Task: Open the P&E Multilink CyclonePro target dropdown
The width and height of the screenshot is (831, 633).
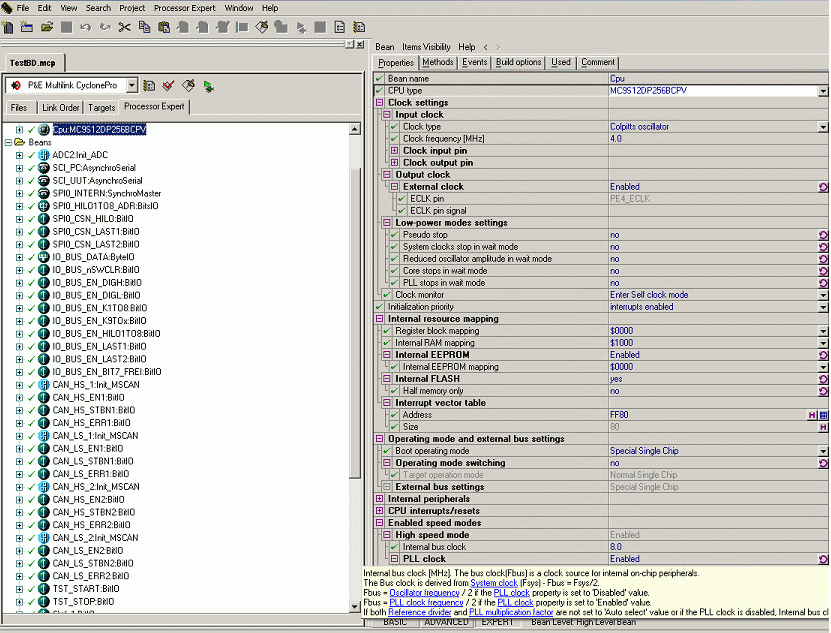Action: click(132, 85)
